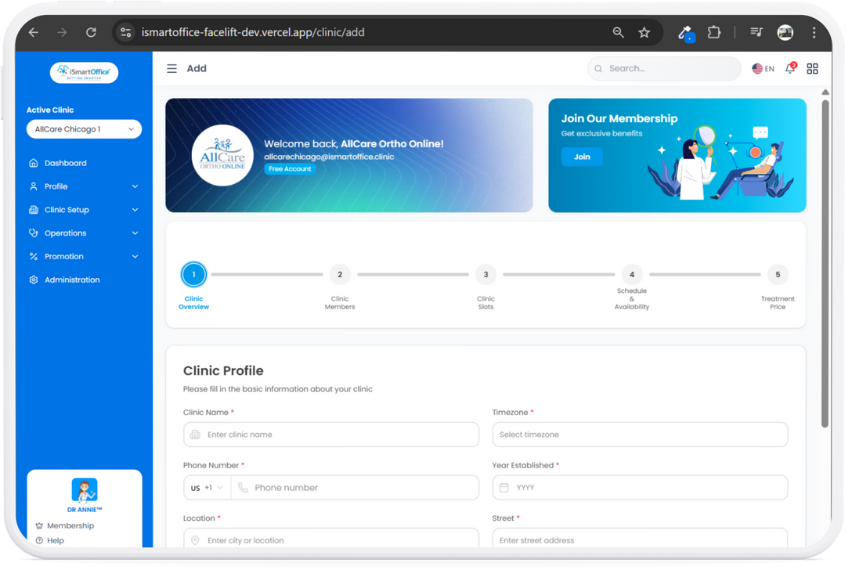The height and width of the screenshot is (574, 846).
Task: Open Administration in the sidebar
Action: (x=72, y=280)
